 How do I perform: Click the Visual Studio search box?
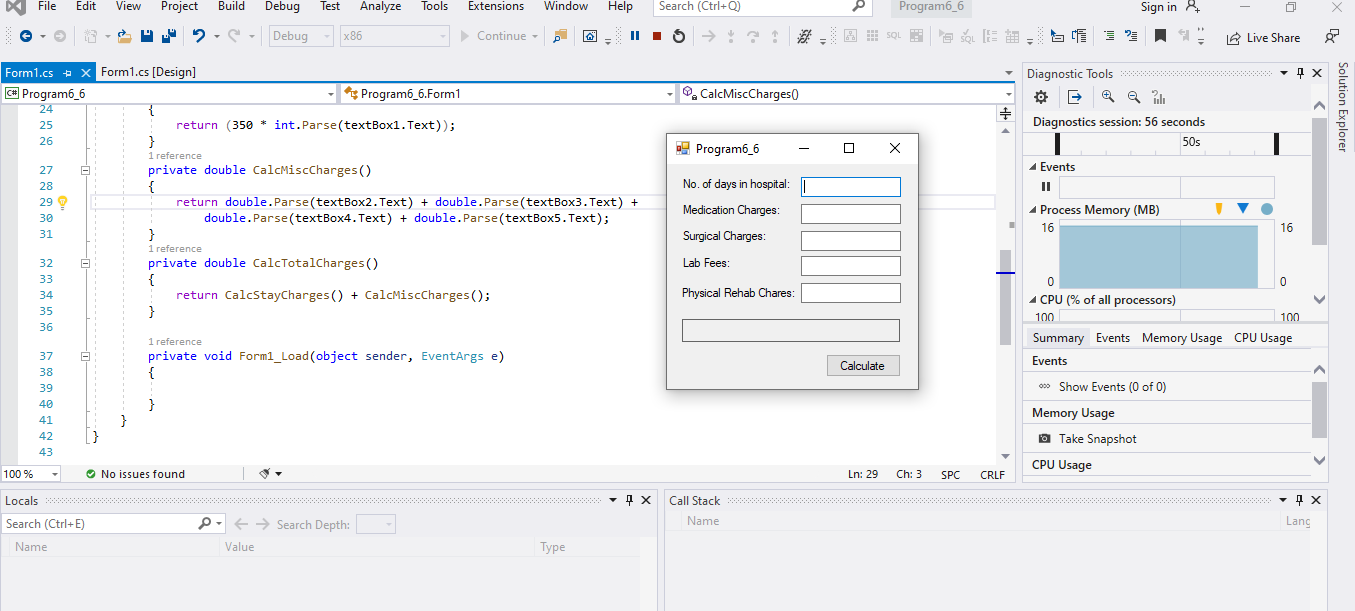[764, 7]
